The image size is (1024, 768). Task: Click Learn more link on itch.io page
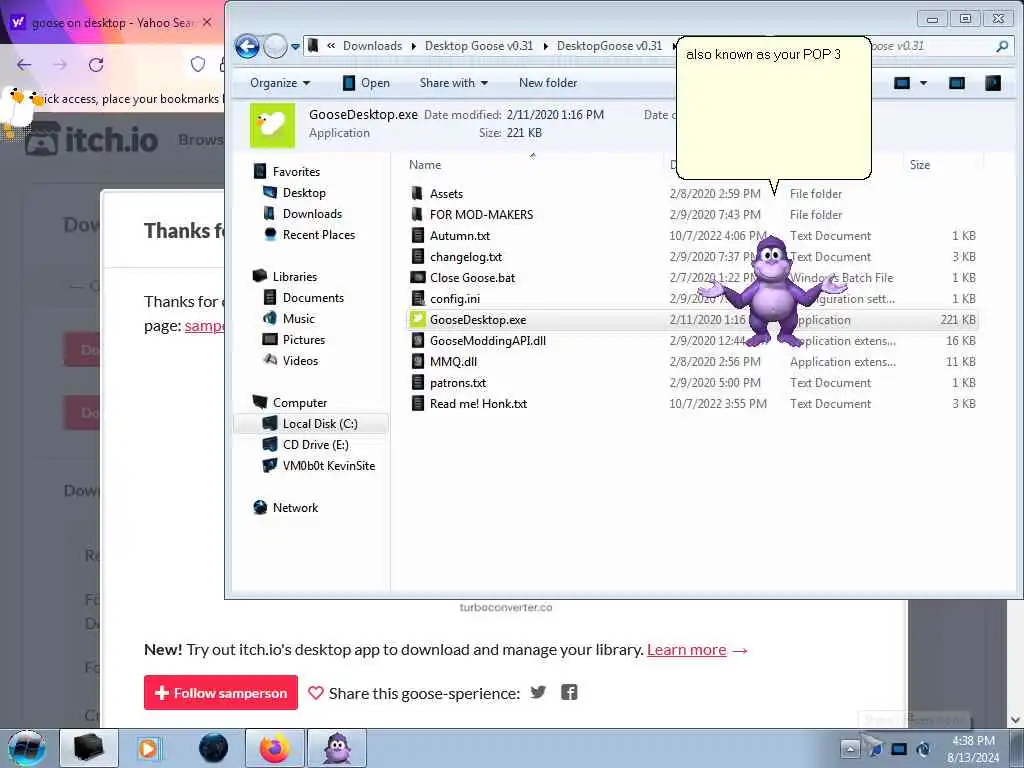[686, 650]
